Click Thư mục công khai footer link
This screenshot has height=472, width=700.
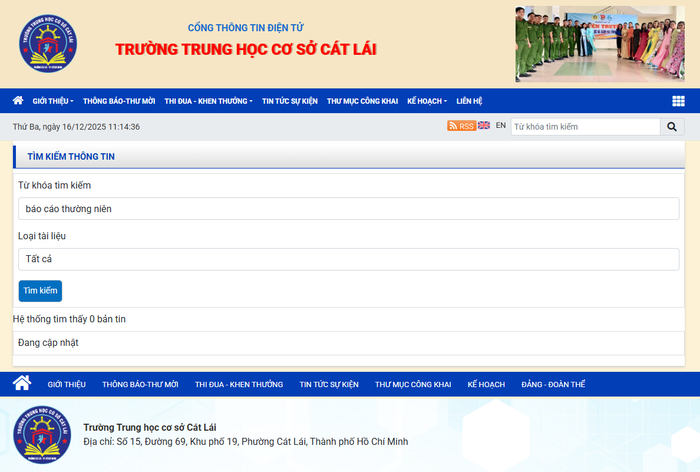[413, 385]
